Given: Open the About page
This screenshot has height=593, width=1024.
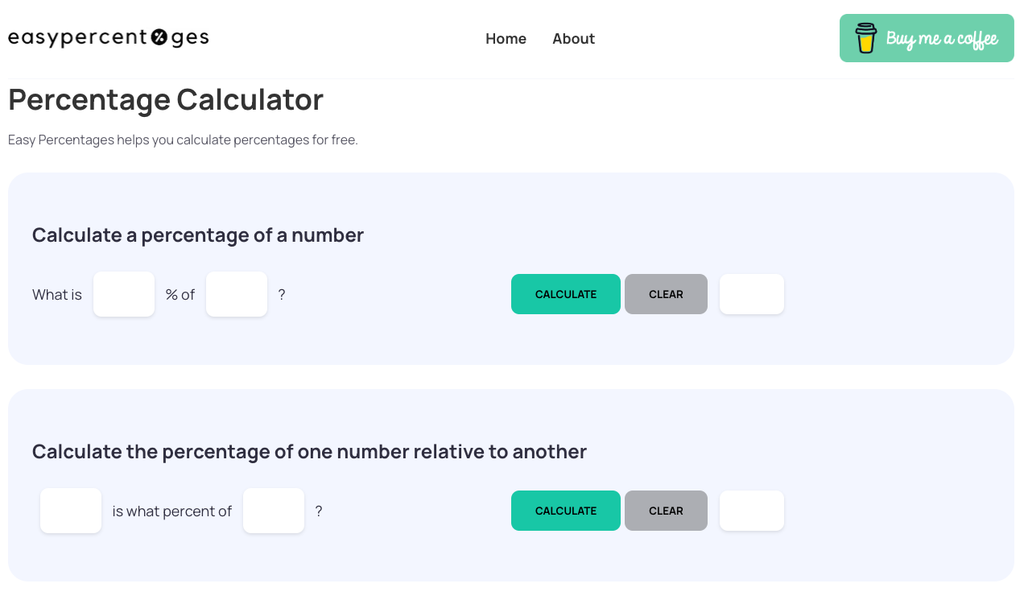Looking at the screenshot, I should [573, 39].
